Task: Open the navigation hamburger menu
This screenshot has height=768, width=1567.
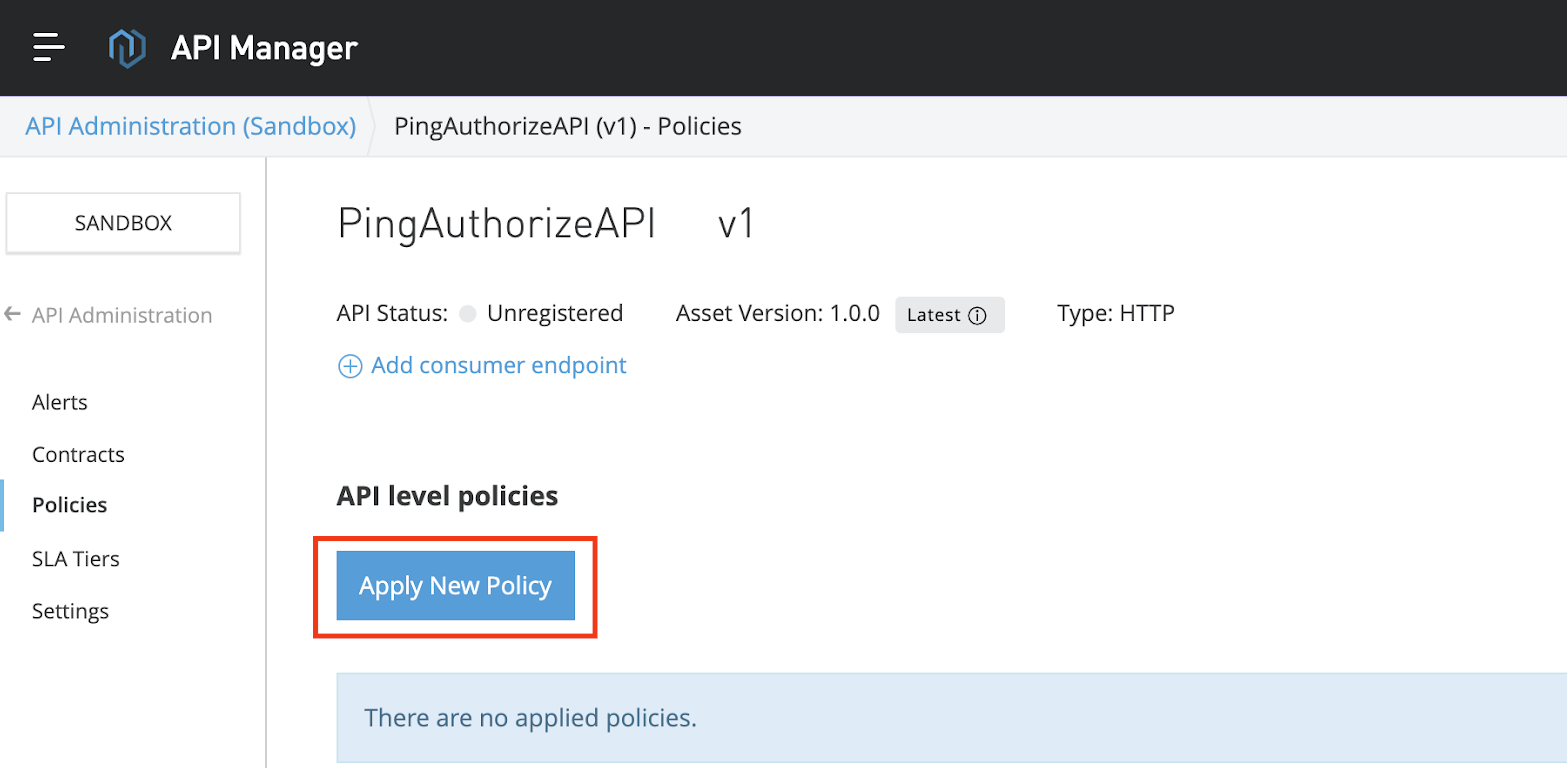Action: (x=47, y=47)
